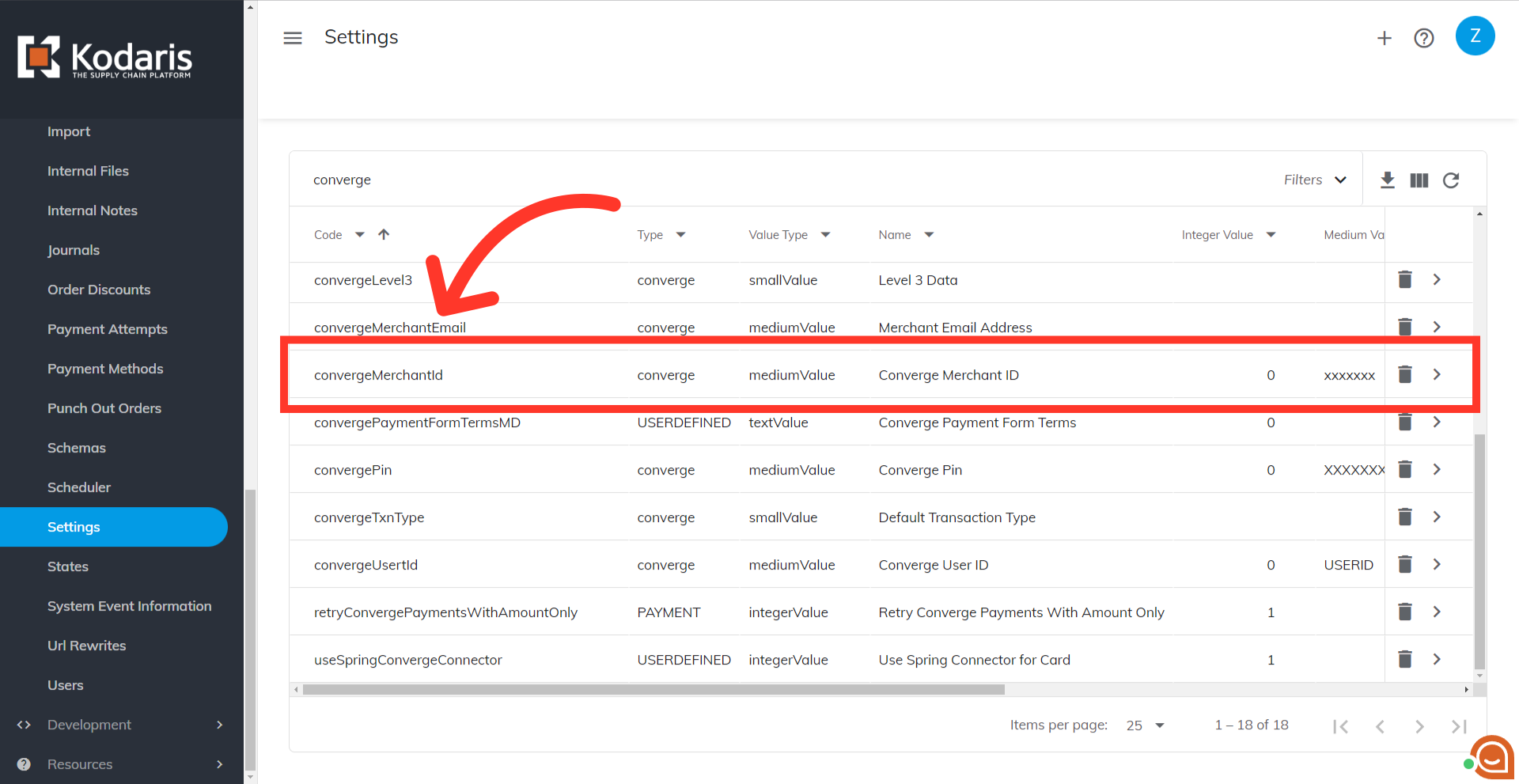Viewport: 1519px width, 784px height.
Task: Select Settings in the sidebar
Action: click(x=114, y=527)
